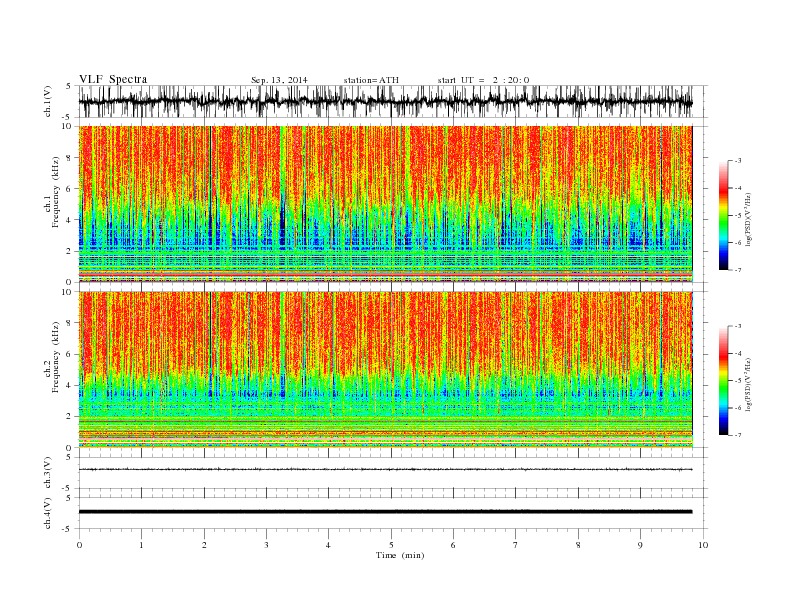Click the "-3" label on ch.2 colorbar
The image size is (792, 612).
737,326
